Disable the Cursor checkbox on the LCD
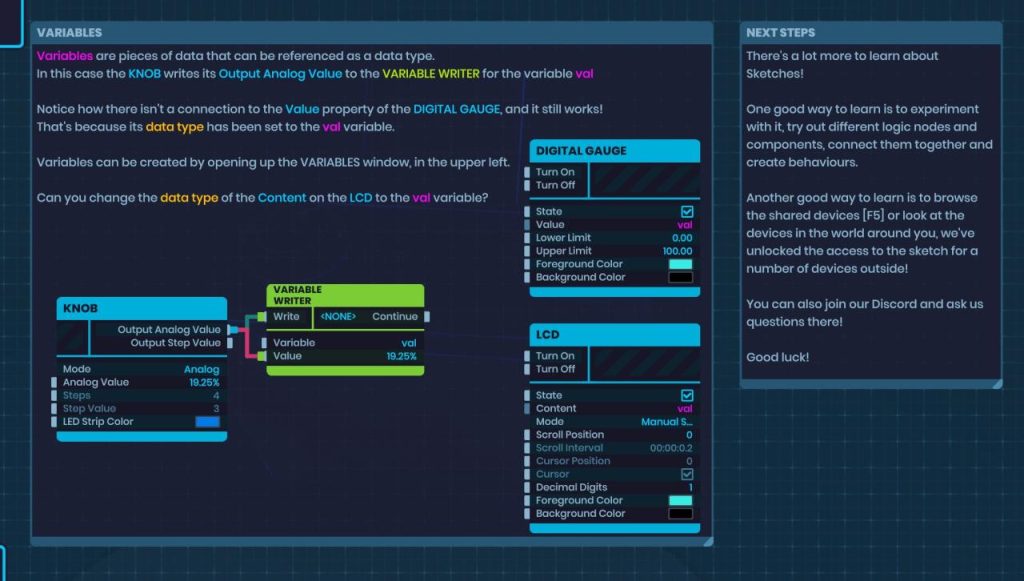This screenshot has height=581, width=1024. tap(685, 474)
